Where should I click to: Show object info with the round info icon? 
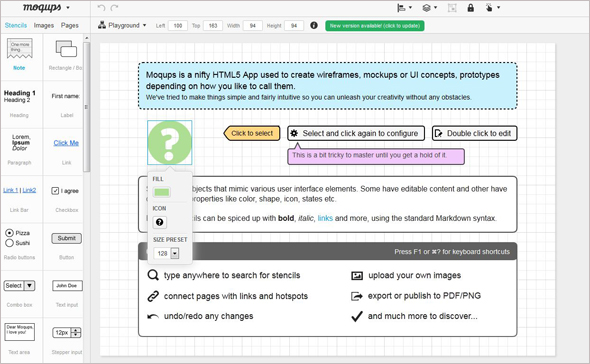point(314,25)
